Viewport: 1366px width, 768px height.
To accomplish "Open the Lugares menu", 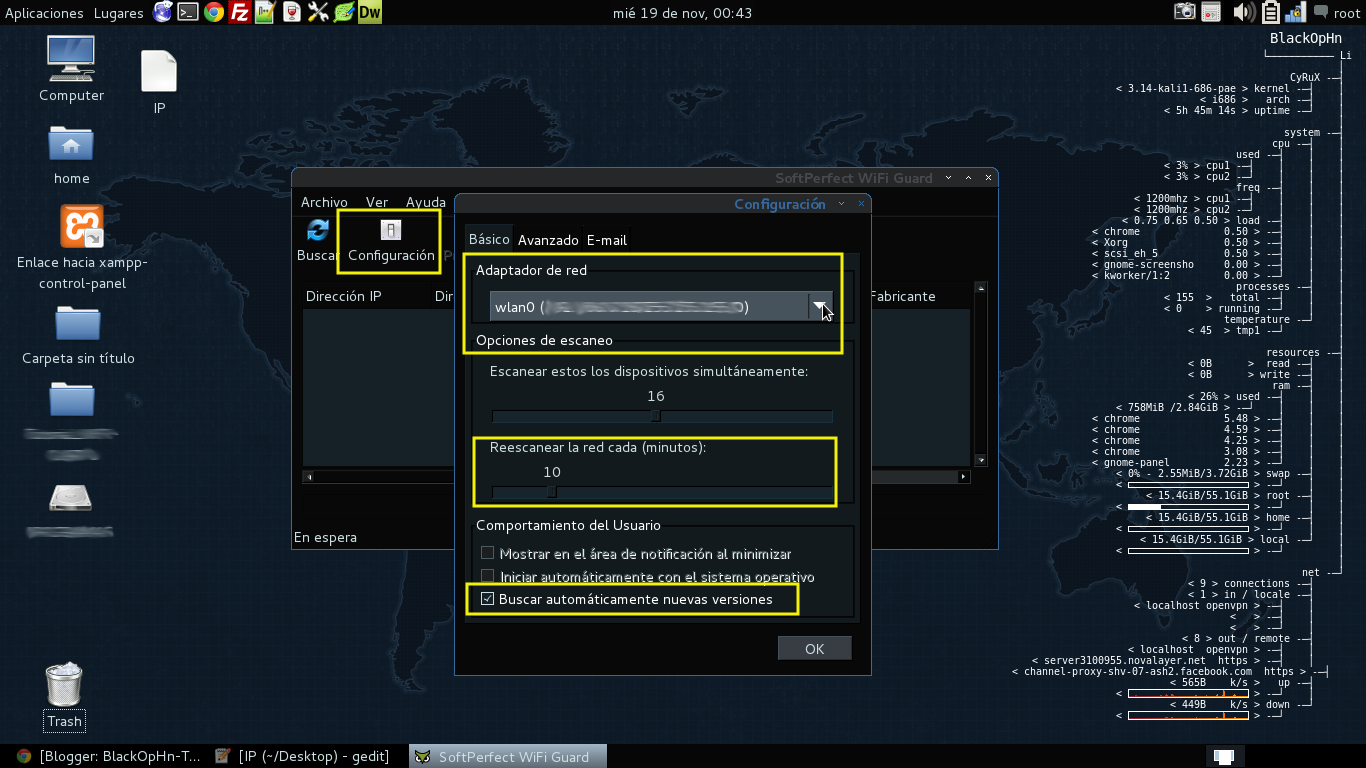I will coord(118,13).
